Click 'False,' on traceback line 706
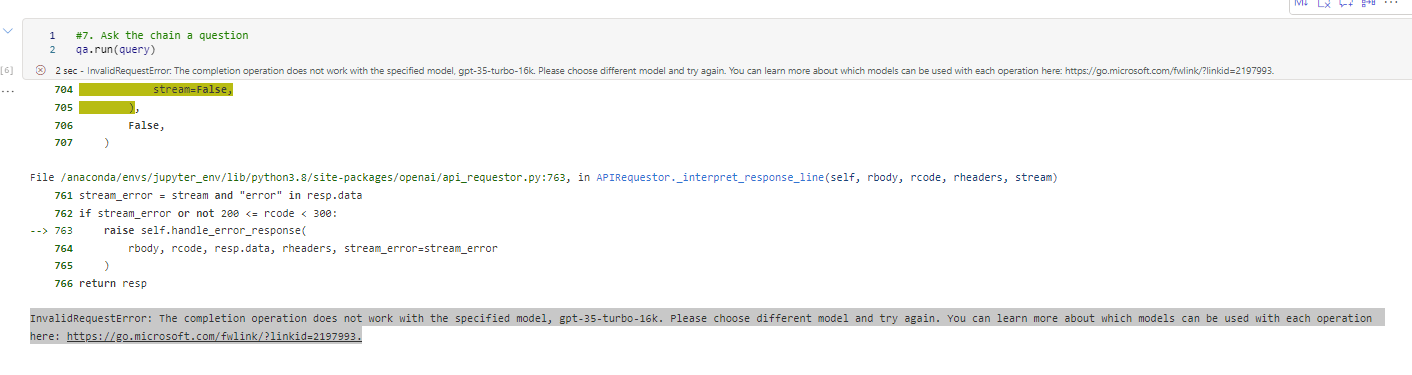Image resolution: width=1412 pixels, height=375 pixels. coord(146,126)
